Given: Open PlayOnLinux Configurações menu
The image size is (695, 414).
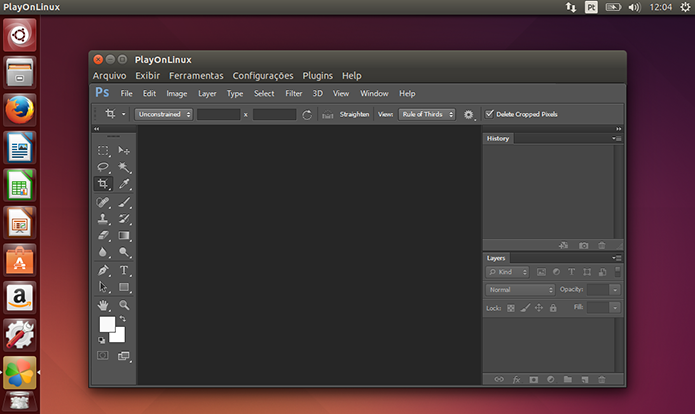Looking at the screenshot, I should tap(263, 76).
